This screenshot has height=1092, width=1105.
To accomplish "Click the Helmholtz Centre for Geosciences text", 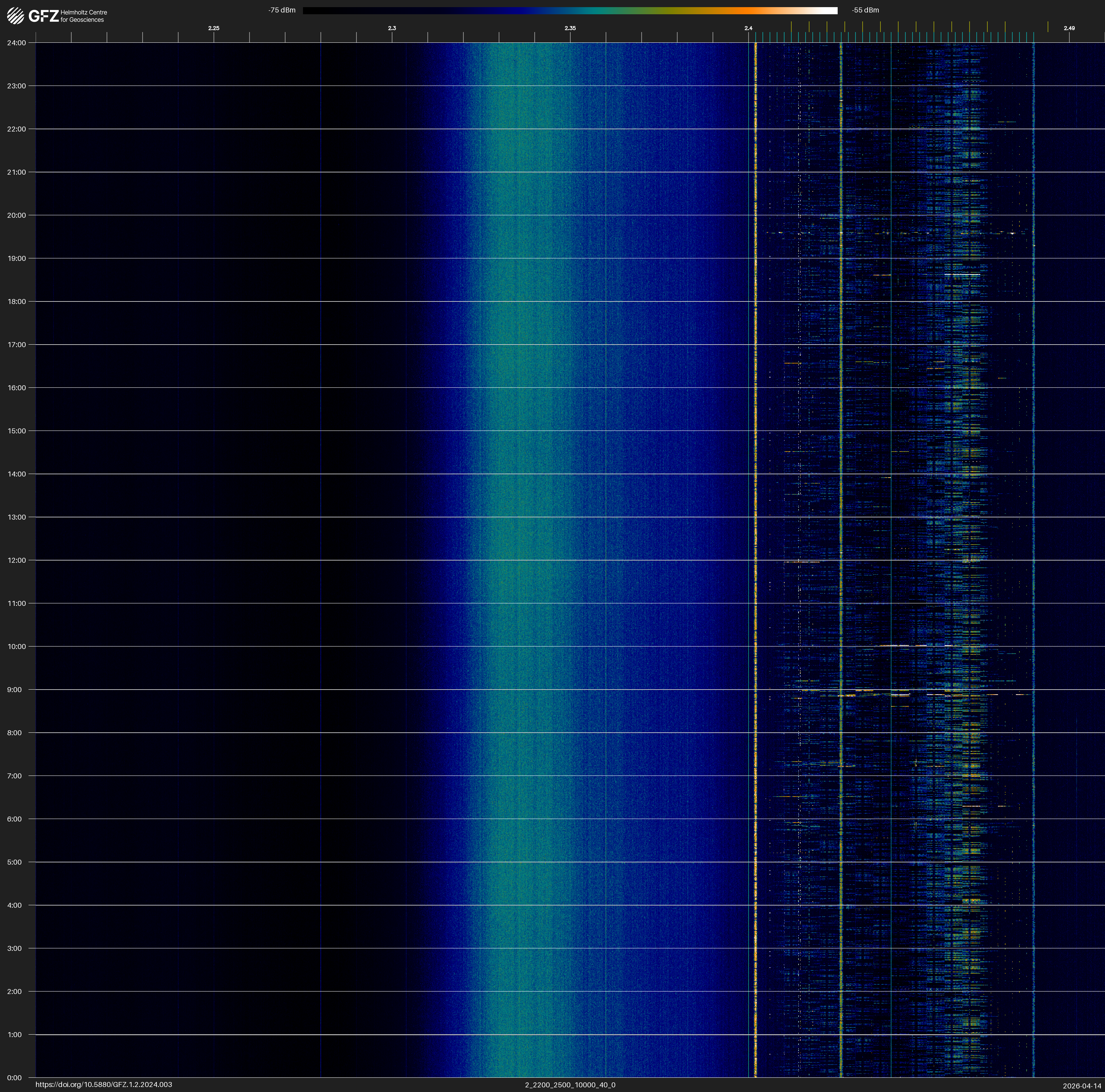I will 83,16.
